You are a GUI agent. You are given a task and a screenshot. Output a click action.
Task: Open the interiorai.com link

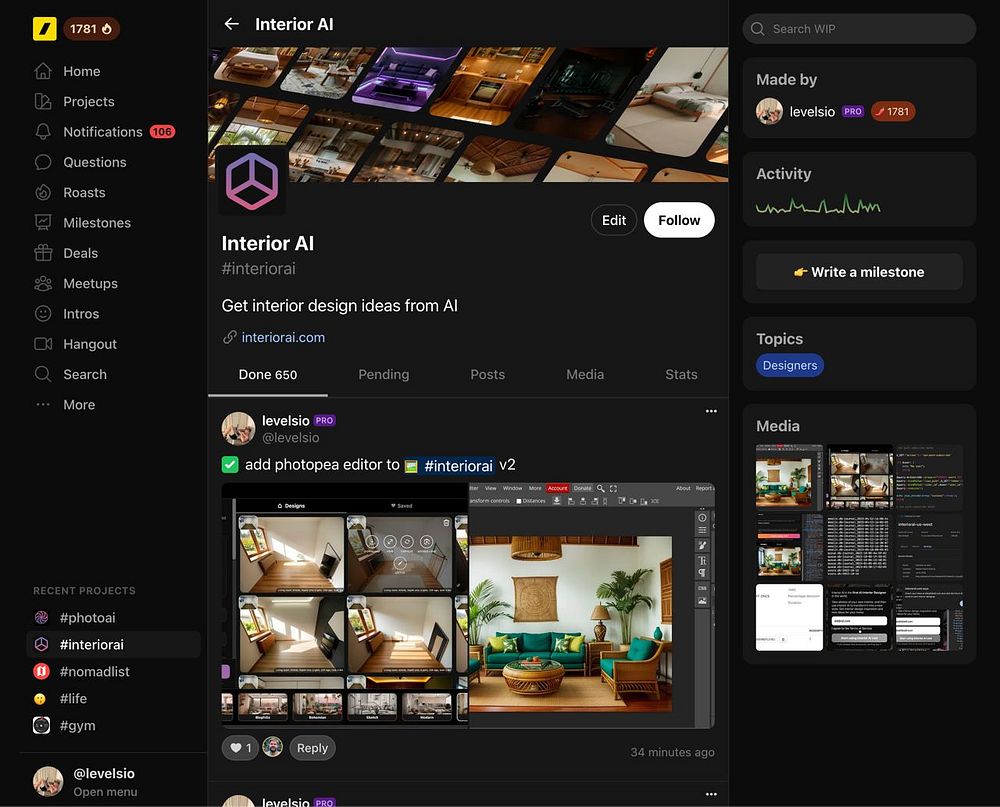click(x=283, y=337)
